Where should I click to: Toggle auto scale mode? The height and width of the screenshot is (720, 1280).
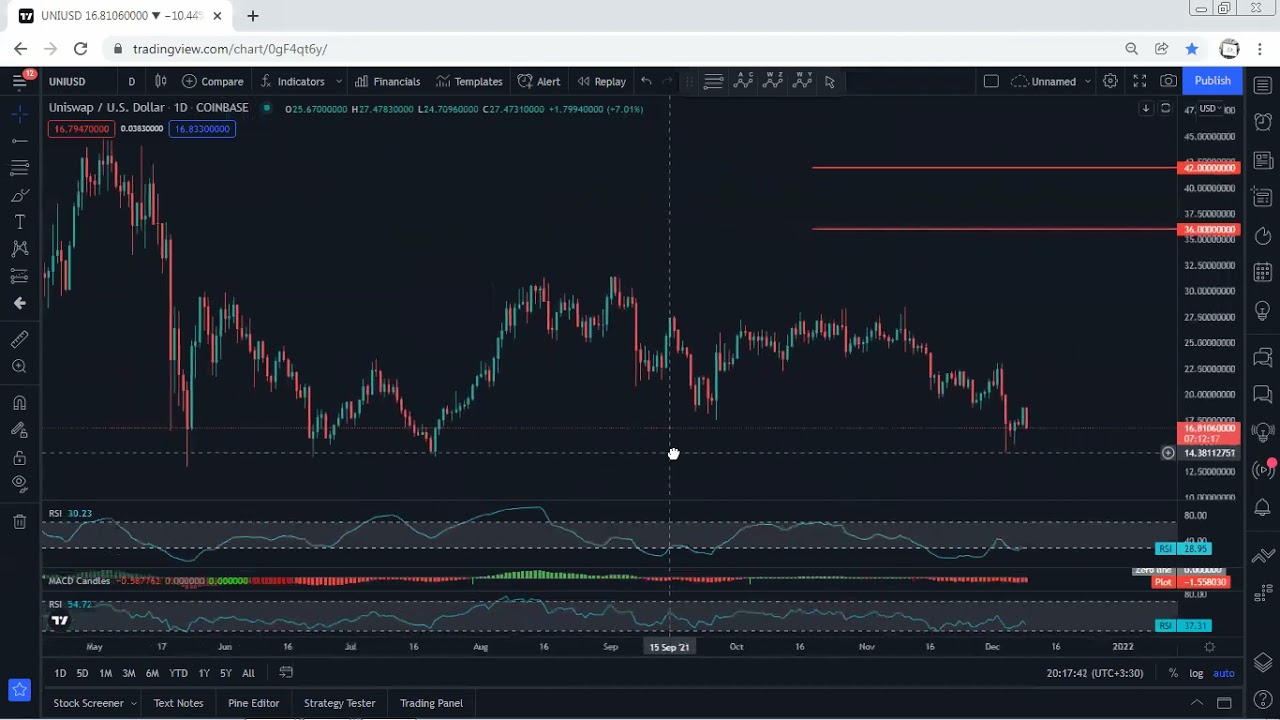pos(1224,673)
